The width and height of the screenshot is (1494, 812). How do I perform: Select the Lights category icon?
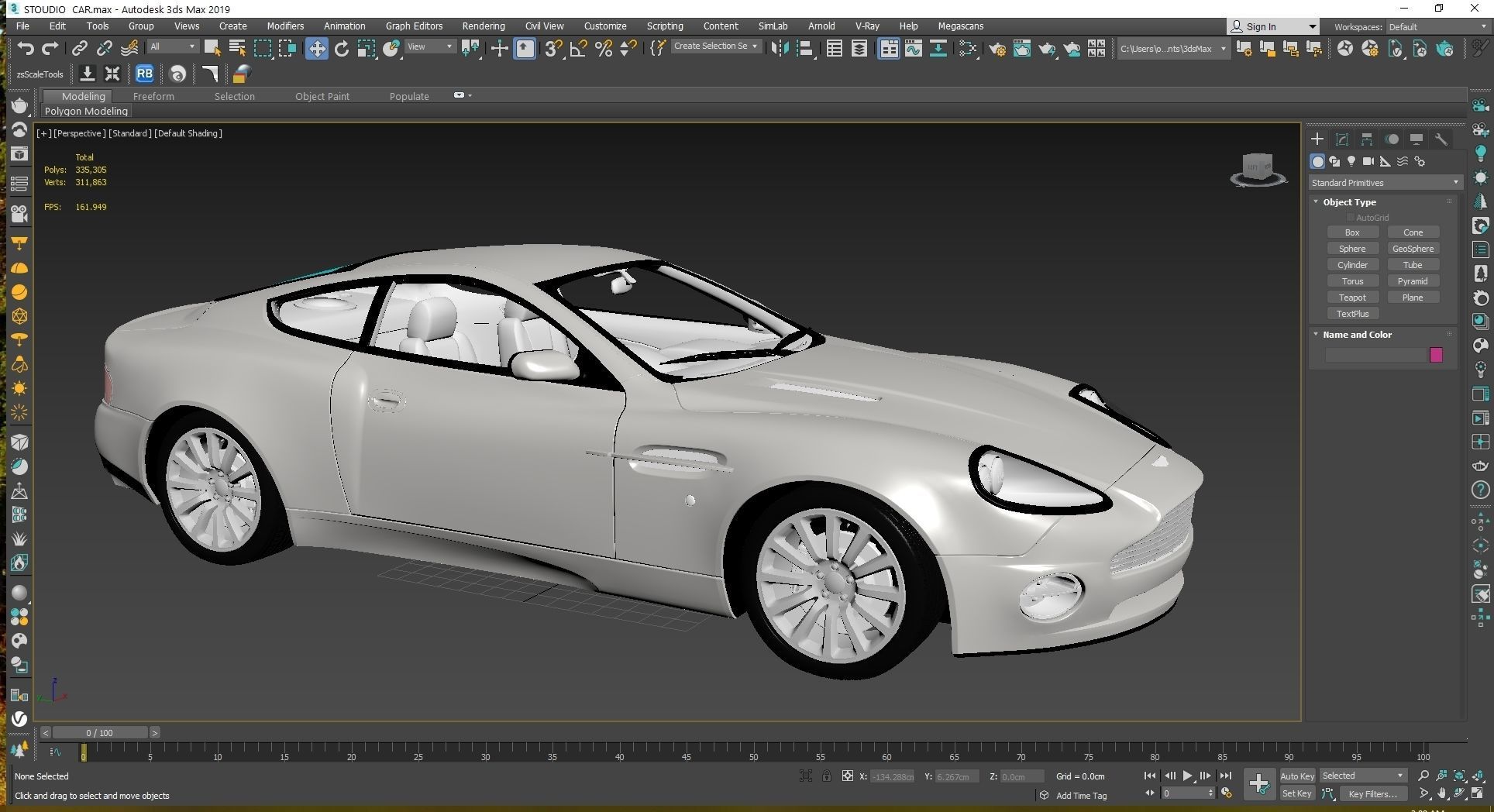(1351, 161)
